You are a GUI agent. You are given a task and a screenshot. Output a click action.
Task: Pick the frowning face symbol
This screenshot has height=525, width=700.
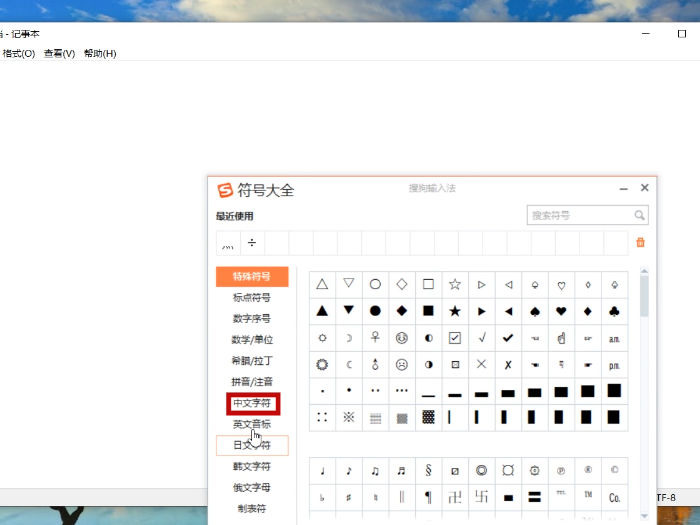pos(402,365)
